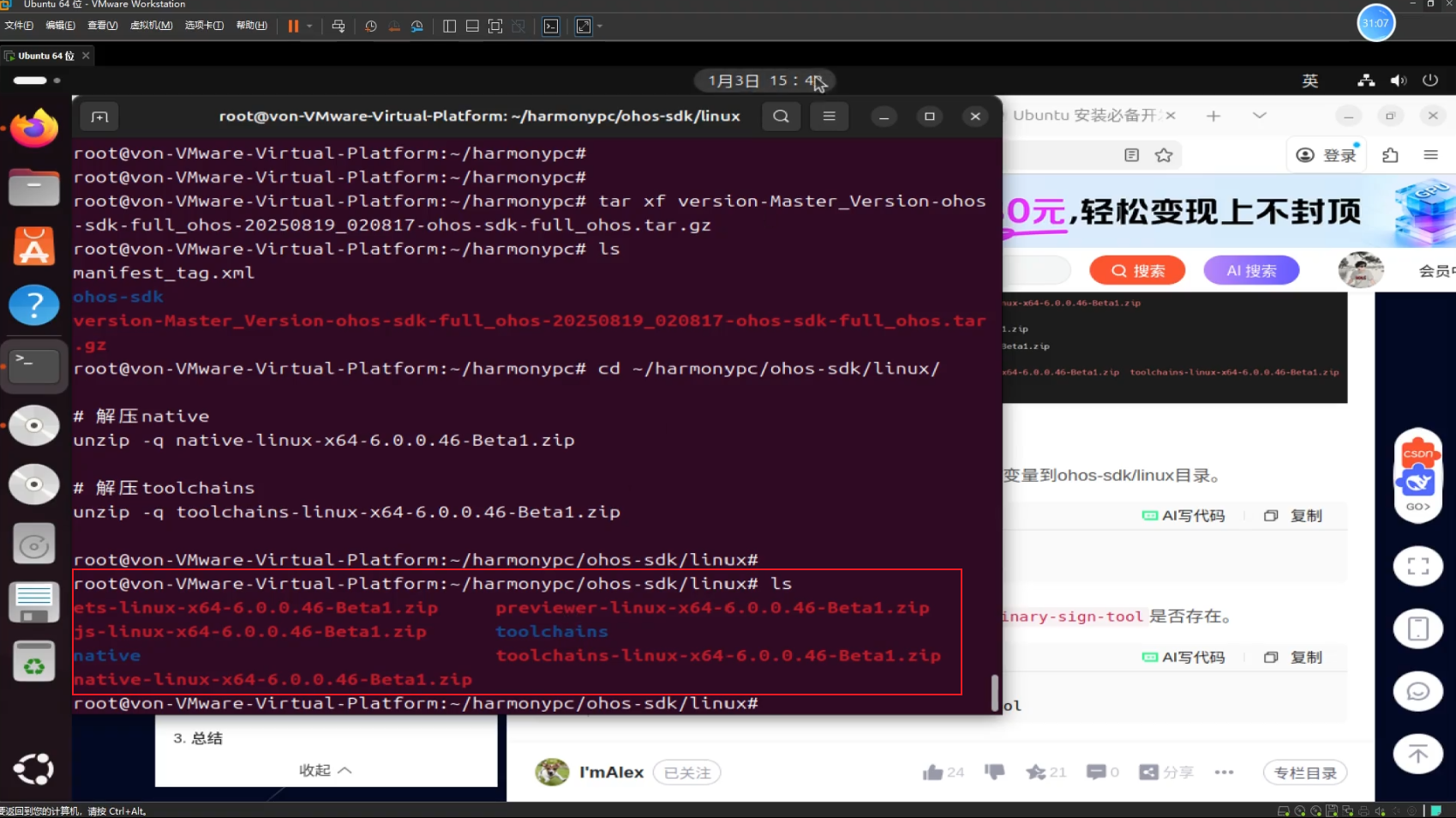
Task: Click the 登录 account button in Firefox
Action: (1327, 155)
